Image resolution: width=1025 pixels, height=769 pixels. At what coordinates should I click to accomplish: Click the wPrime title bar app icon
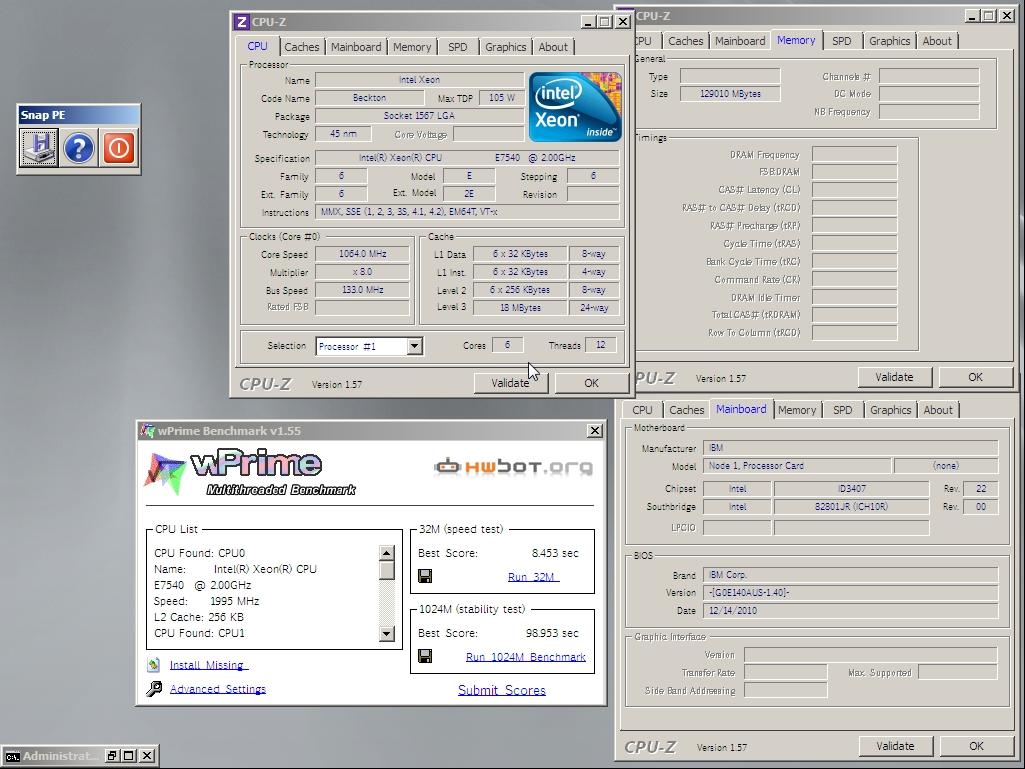point(148,430)
